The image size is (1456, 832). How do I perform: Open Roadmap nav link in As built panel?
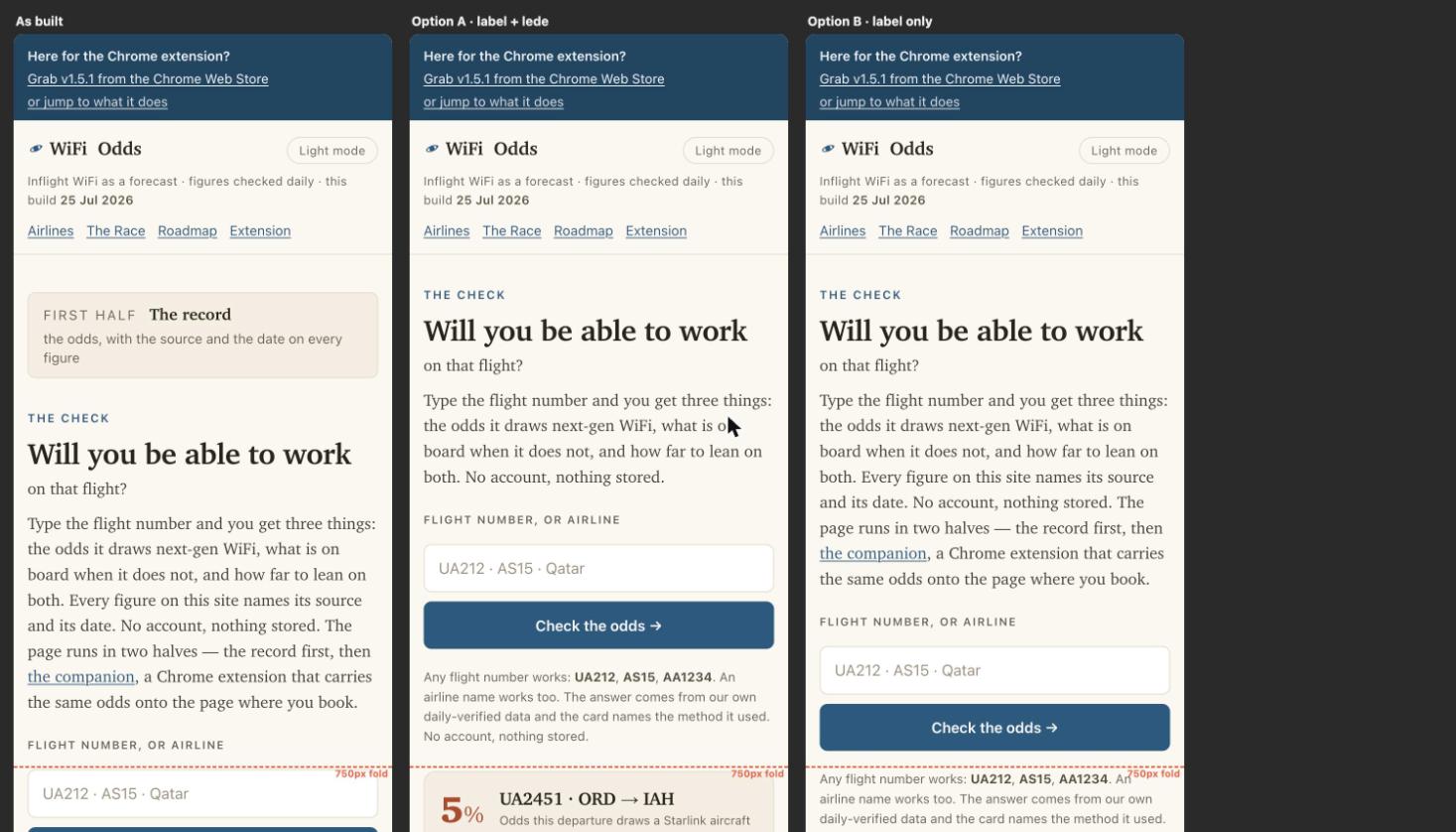tap(188, 231)
